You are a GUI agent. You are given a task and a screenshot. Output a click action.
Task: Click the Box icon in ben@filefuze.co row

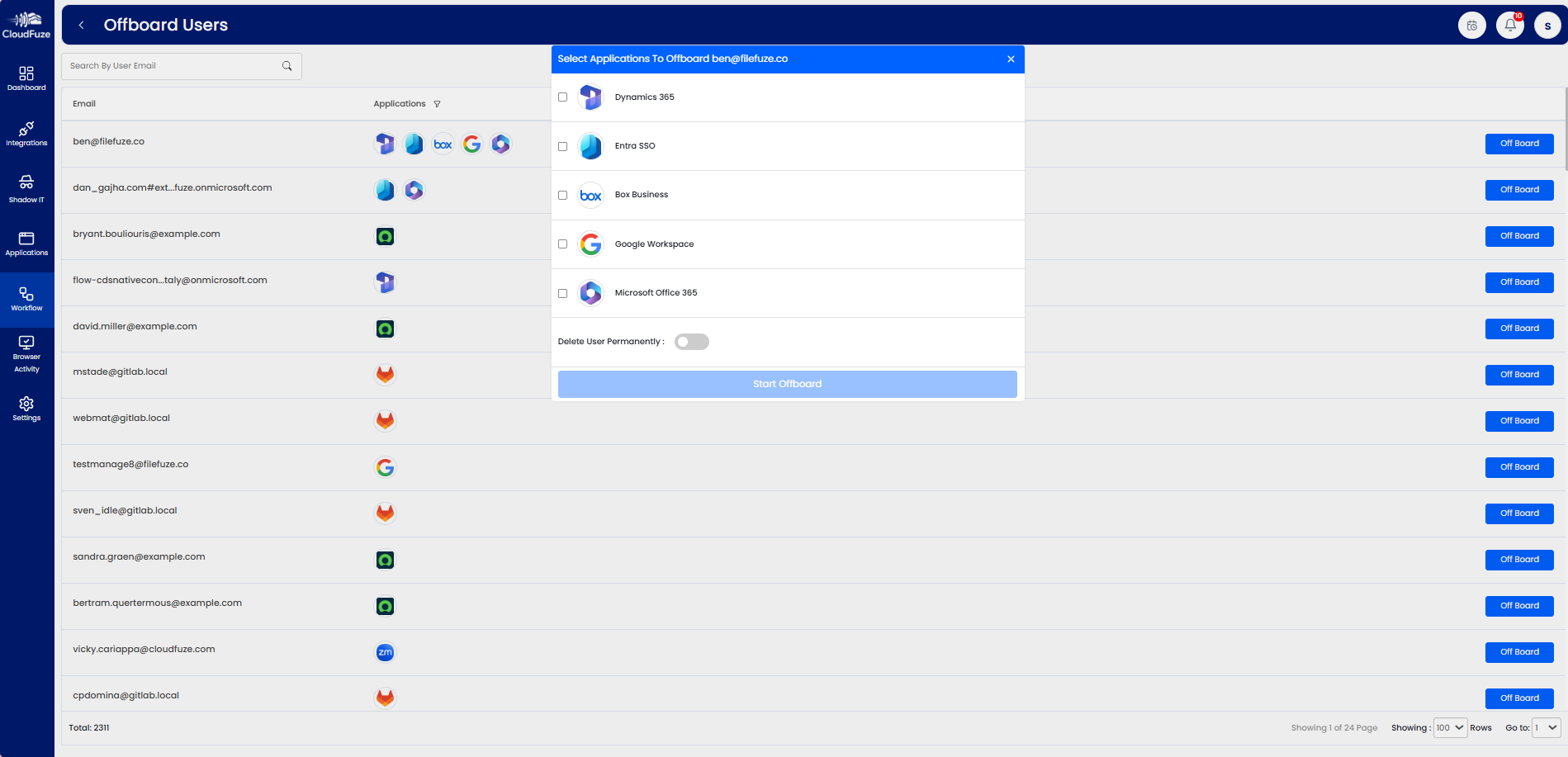443,144
